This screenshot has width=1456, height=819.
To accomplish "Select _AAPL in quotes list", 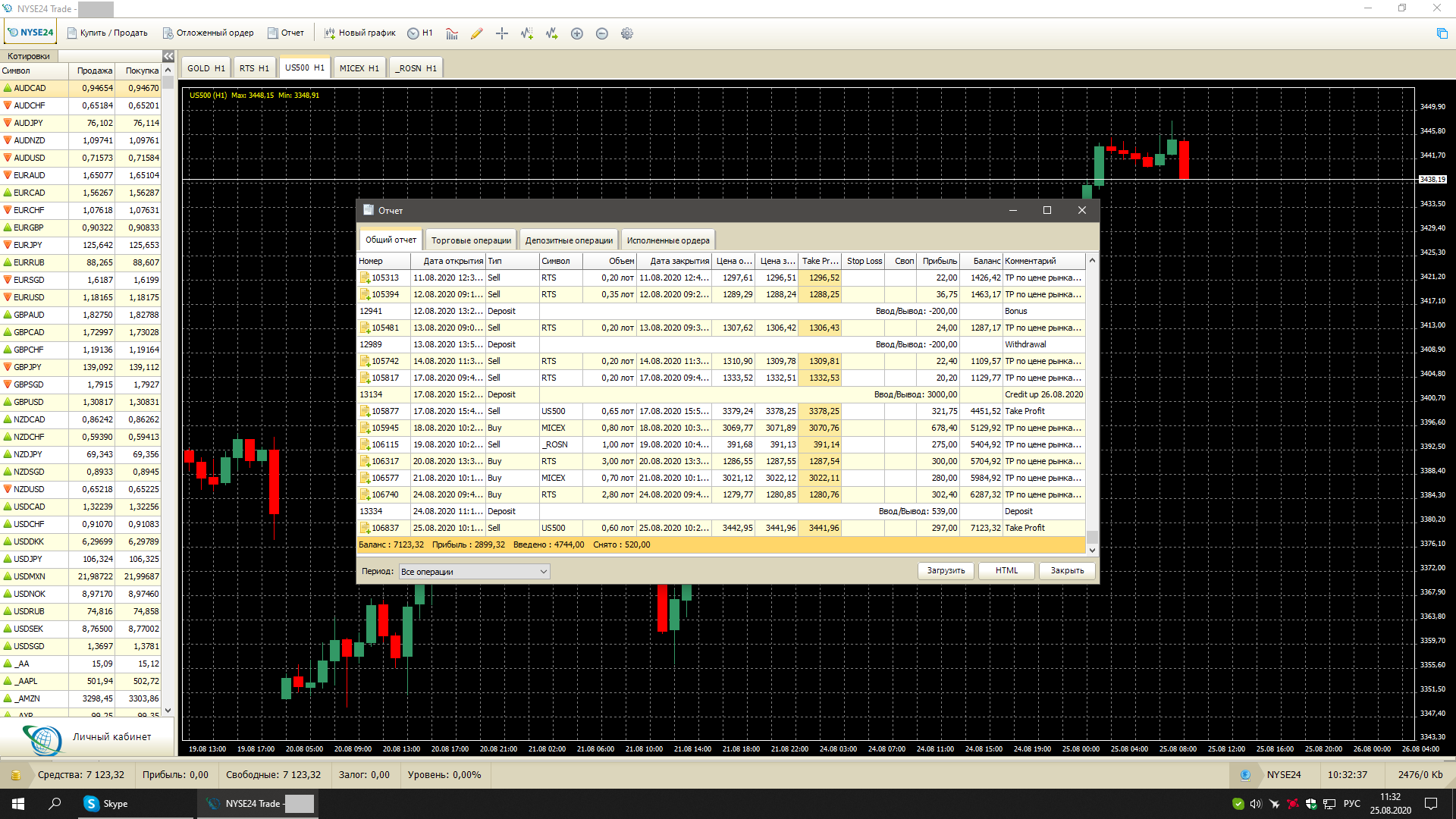I will click(80, 682).
